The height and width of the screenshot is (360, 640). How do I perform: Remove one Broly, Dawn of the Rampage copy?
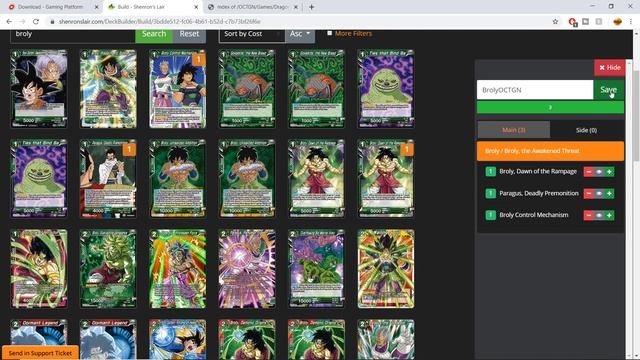pos(589,172)
